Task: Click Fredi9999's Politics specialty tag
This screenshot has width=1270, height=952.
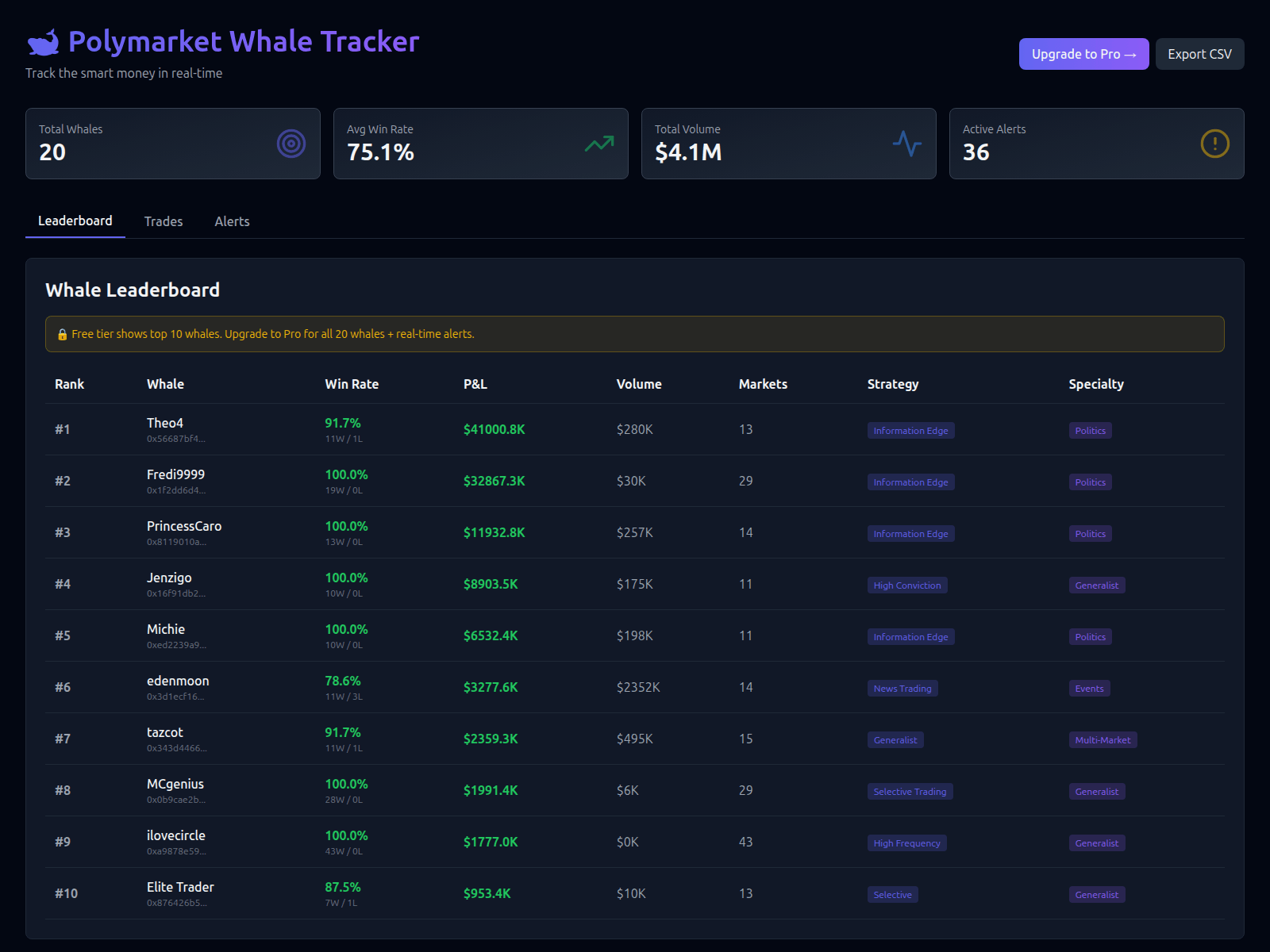Action: tap(1091, 482)
